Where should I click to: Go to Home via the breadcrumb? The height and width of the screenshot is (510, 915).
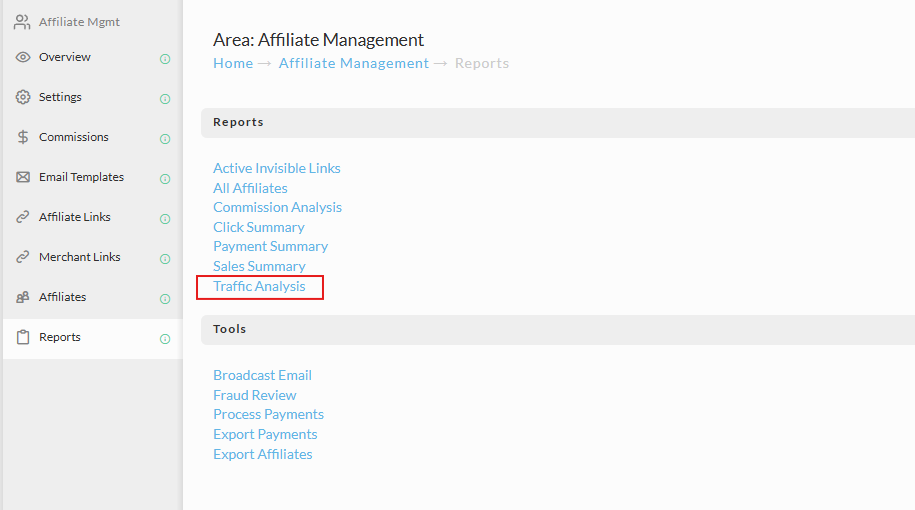233,63
